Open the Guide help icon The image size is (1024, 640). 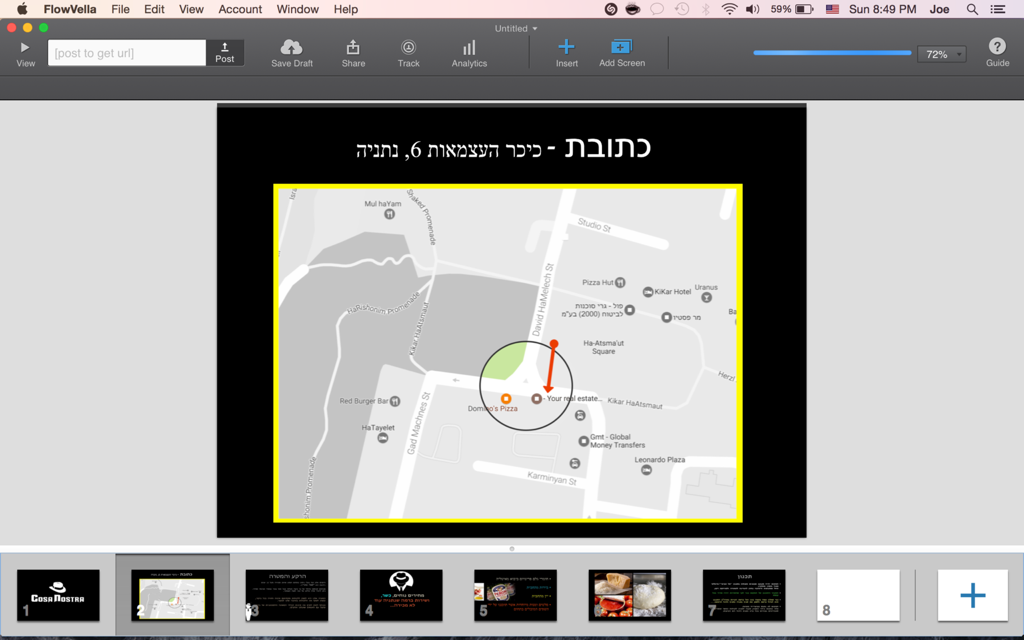click(x=997, y=47)
